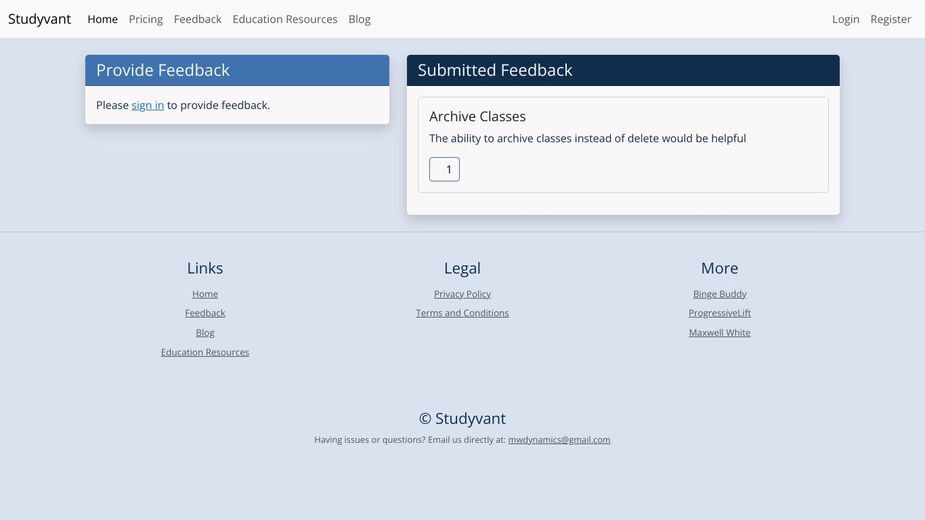
Task: Visit the footer Blog link
Action: (x=205, y=332)
